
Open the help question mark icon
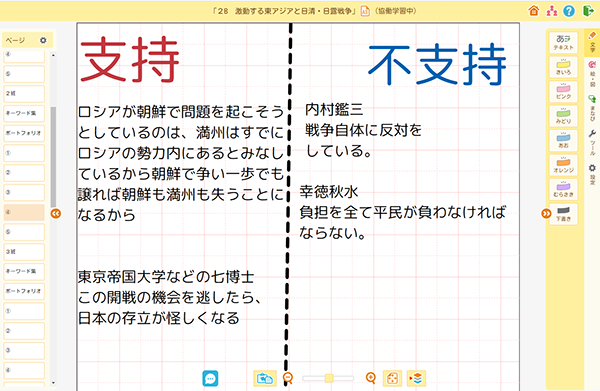(x=569, y=11)
